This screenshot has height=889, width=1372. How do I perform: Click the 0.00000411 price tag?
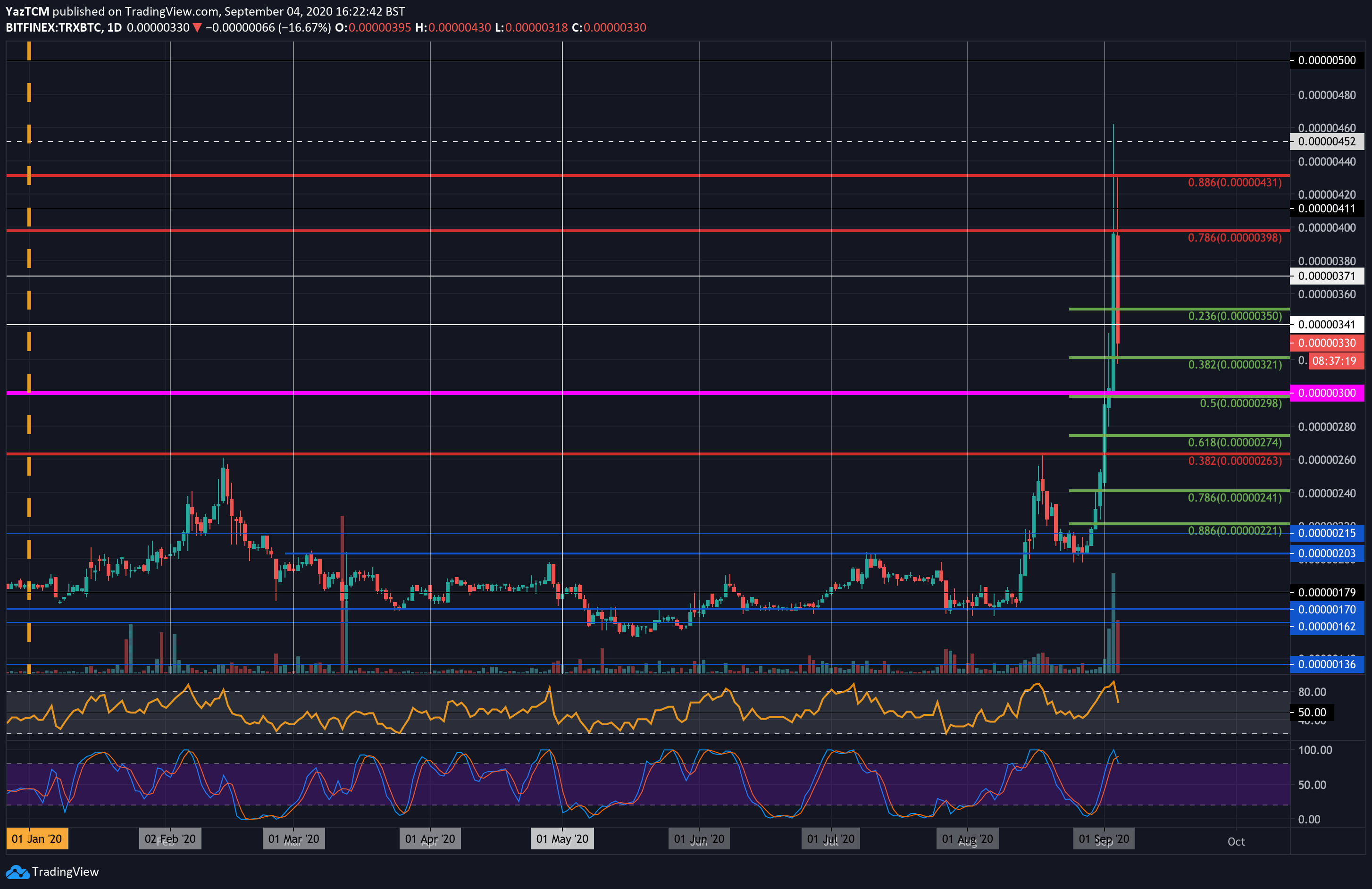(x=1326, y=209)
